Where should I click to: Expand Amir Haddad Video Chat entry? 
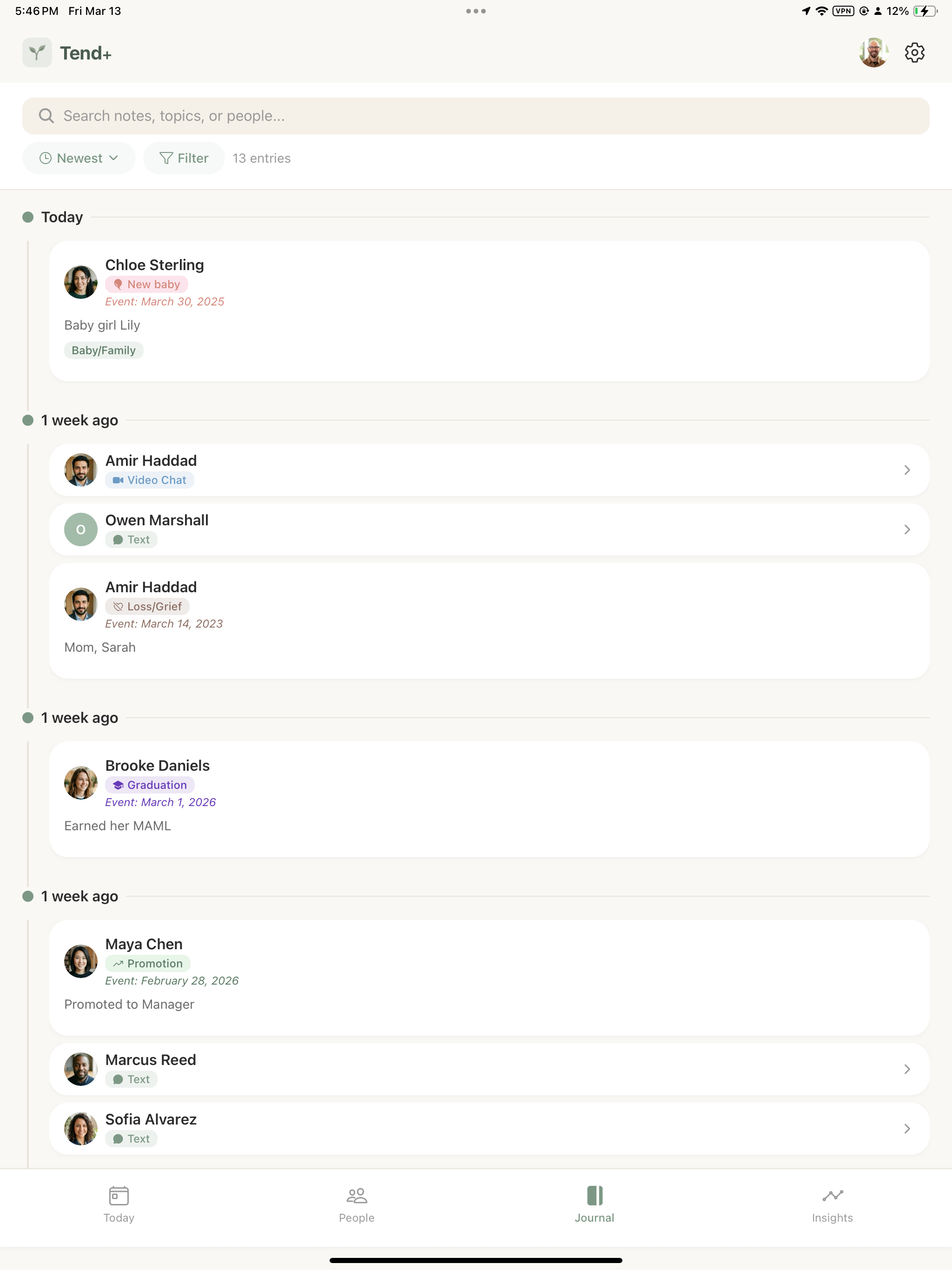(489, 470)
